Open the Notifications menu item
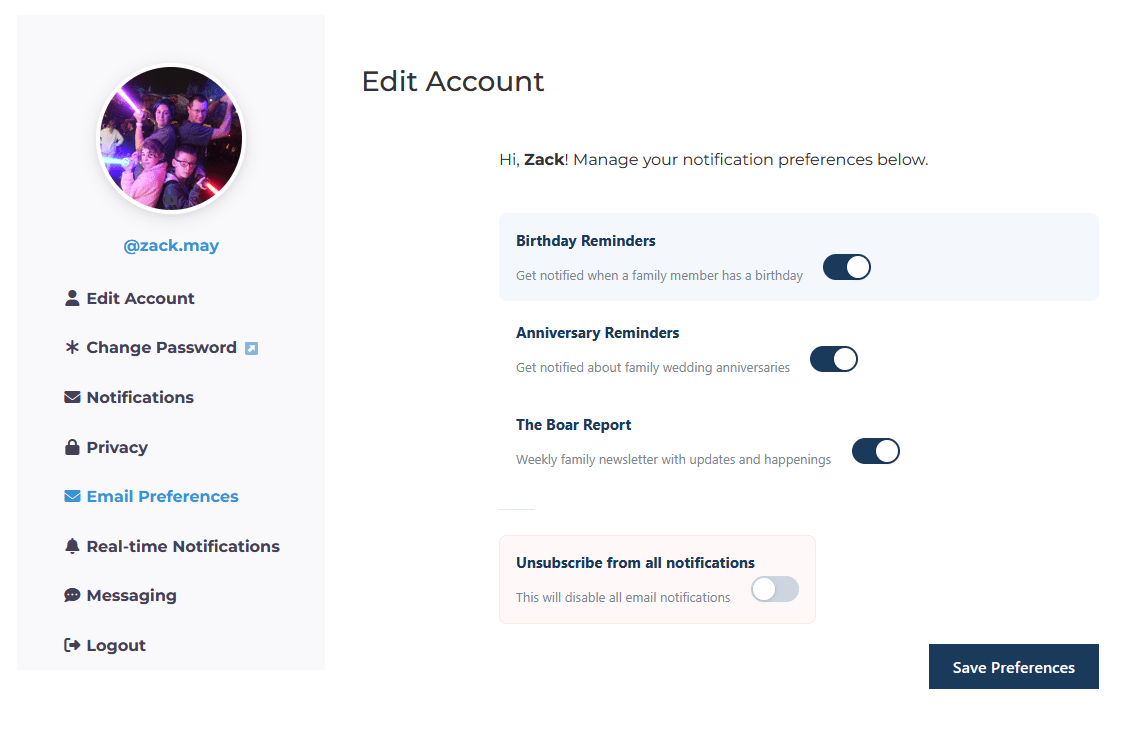The image size is (1133, 743). (140, 397)
